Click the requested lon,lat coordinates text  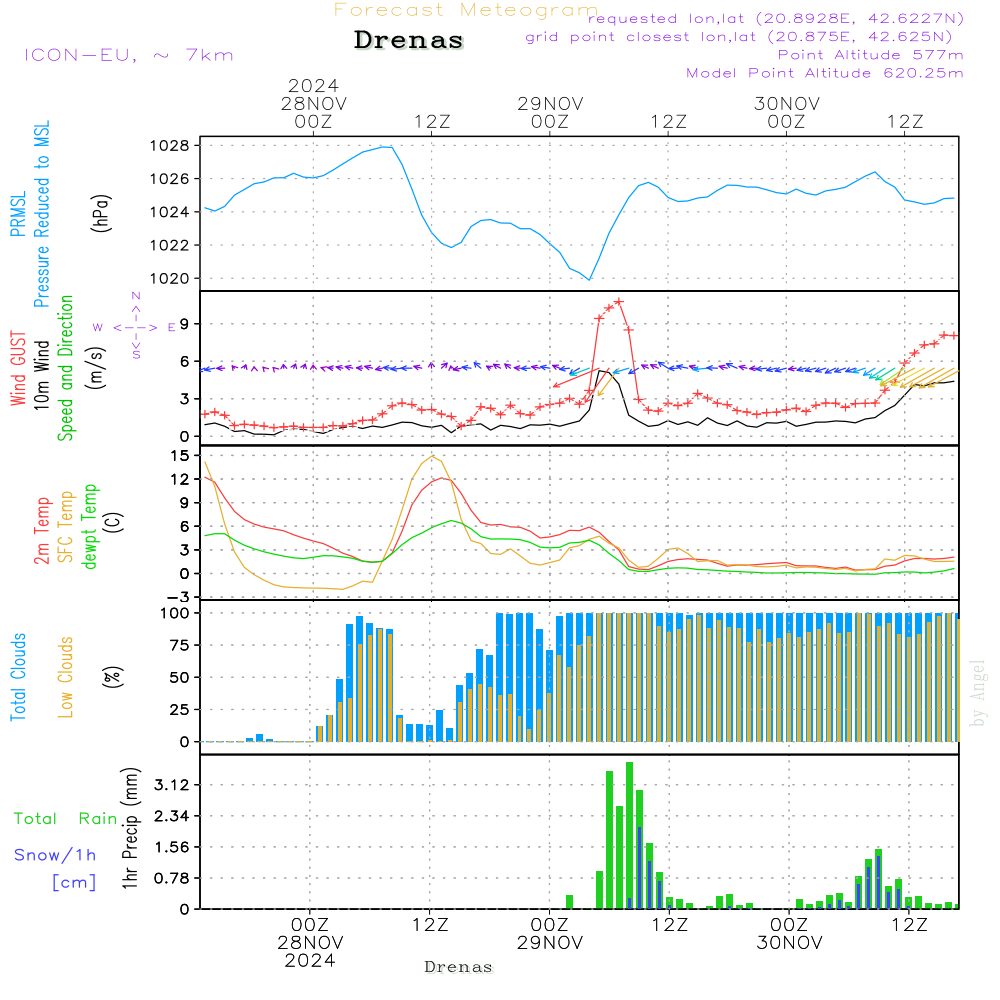click(x=776, y=18)
